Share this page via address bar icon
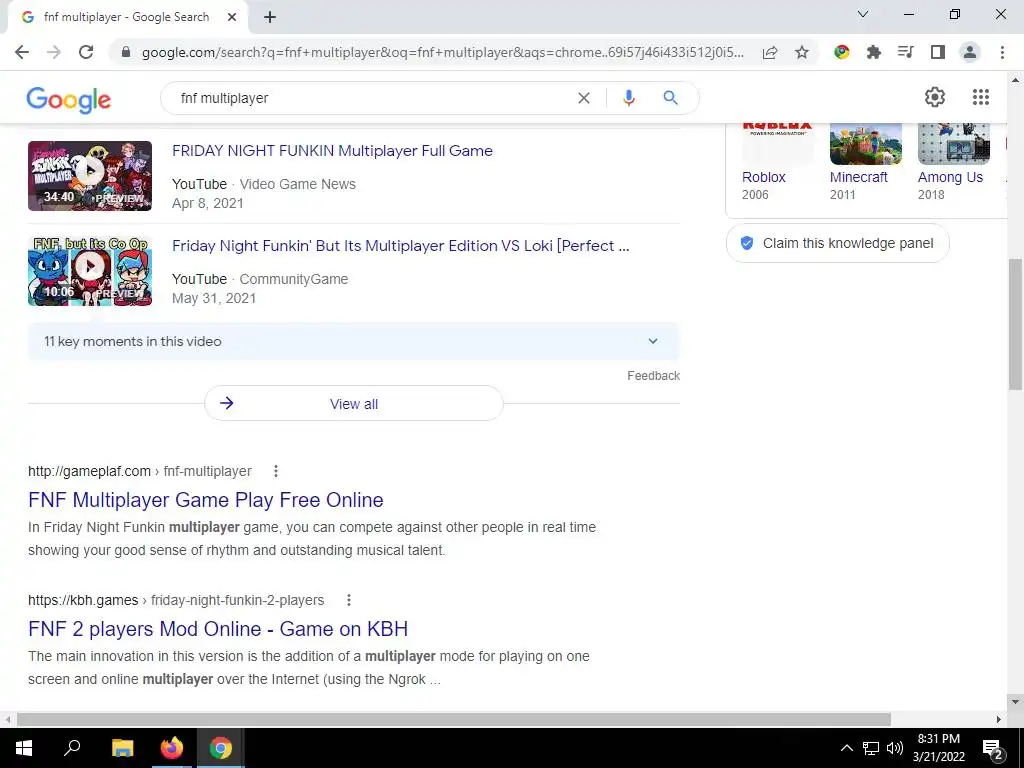The width and height of the screenshot is (1024, 768). pos(770,52)
